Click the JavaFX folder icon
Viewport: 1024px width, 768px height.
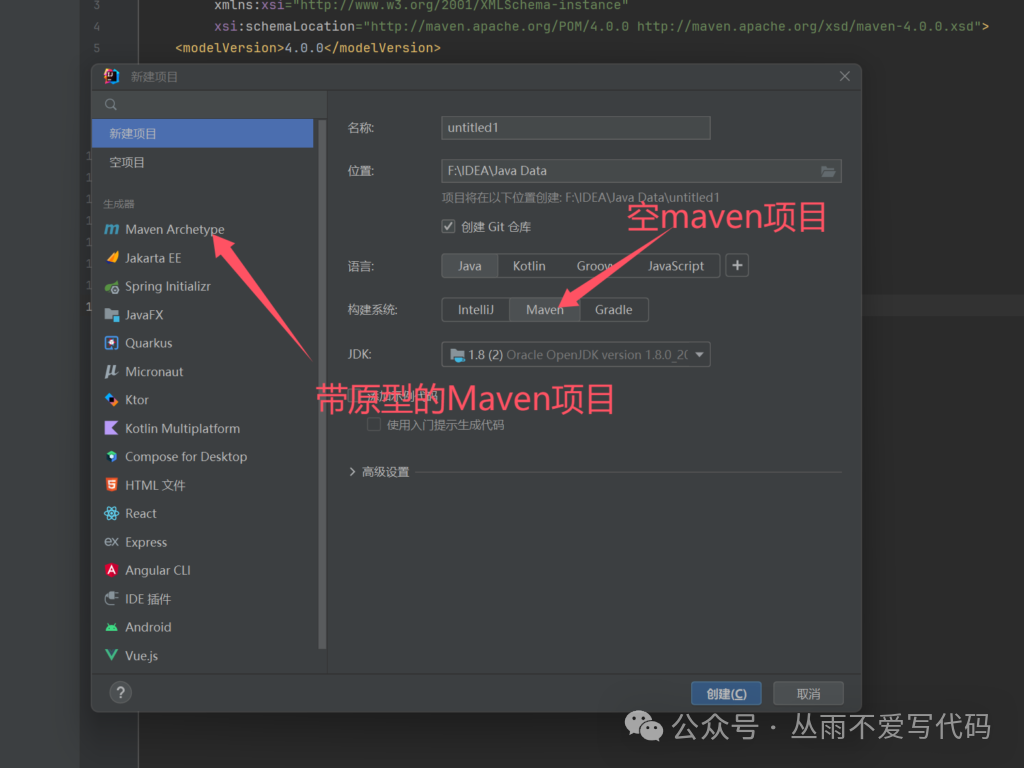pyautogui.click(x=112, y=315)
